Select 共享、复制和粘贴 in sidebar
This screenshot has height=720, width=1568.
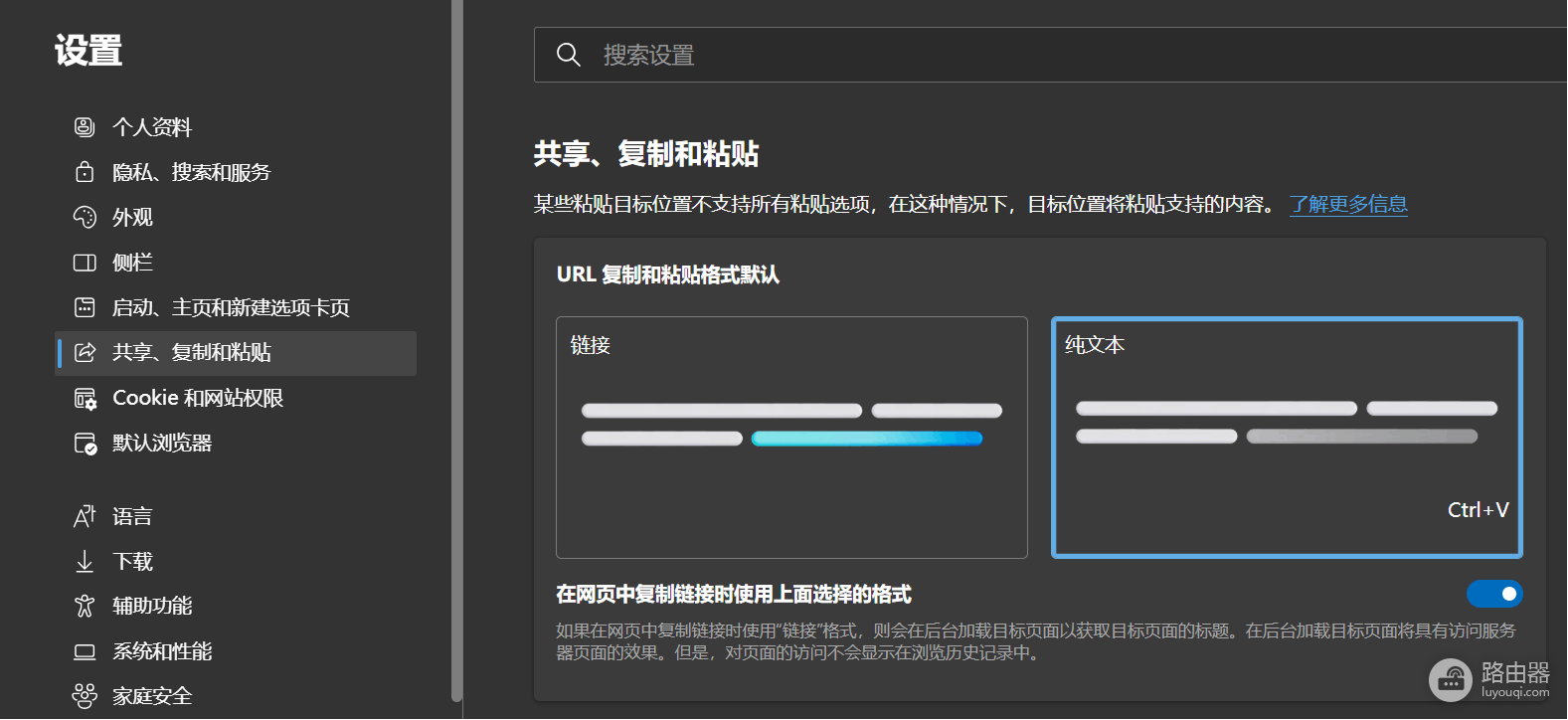pos(236,353)
